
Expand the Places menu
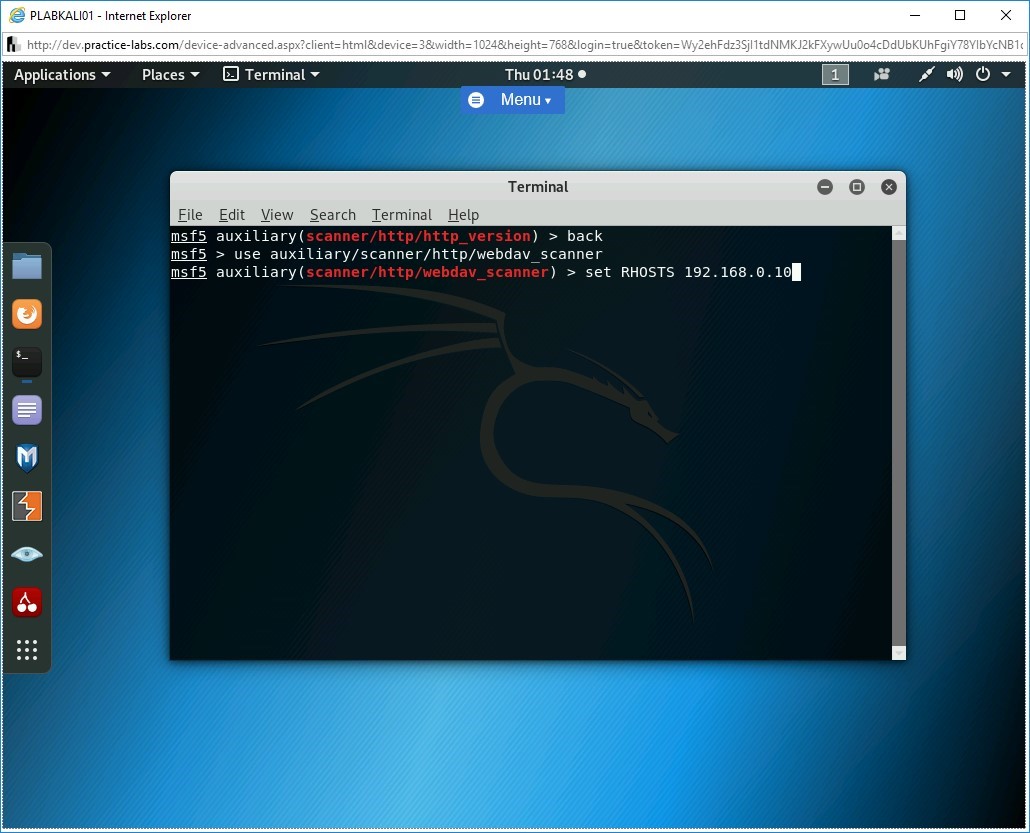click(168, 74)
